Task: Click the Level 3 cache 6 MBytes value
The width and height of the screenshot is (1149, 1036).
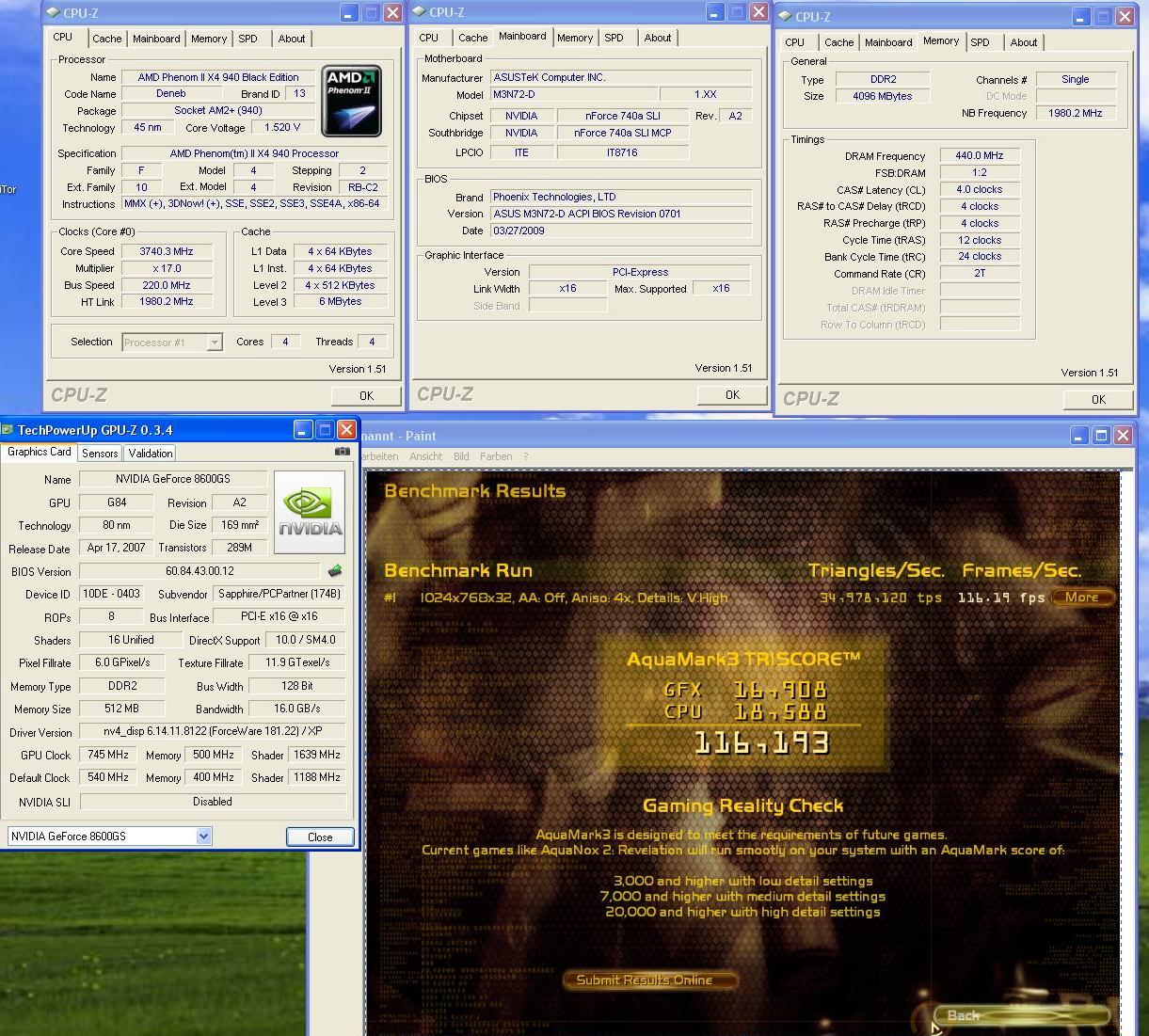Action: (x=340, y=301)
